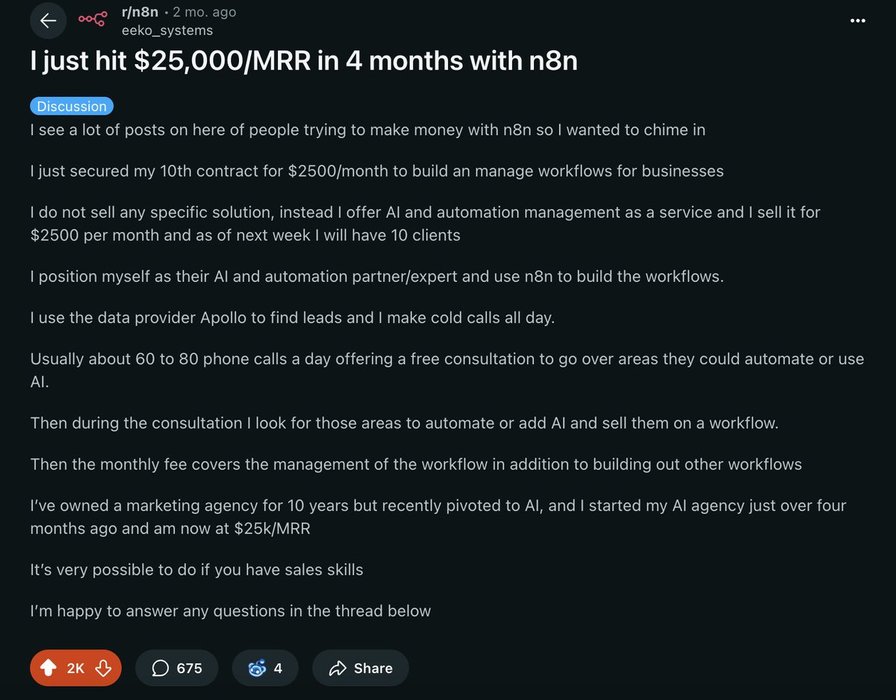Click the Share label text
Image resolution: width=896 pixels, height=700 pixels.
coord(373,668)
